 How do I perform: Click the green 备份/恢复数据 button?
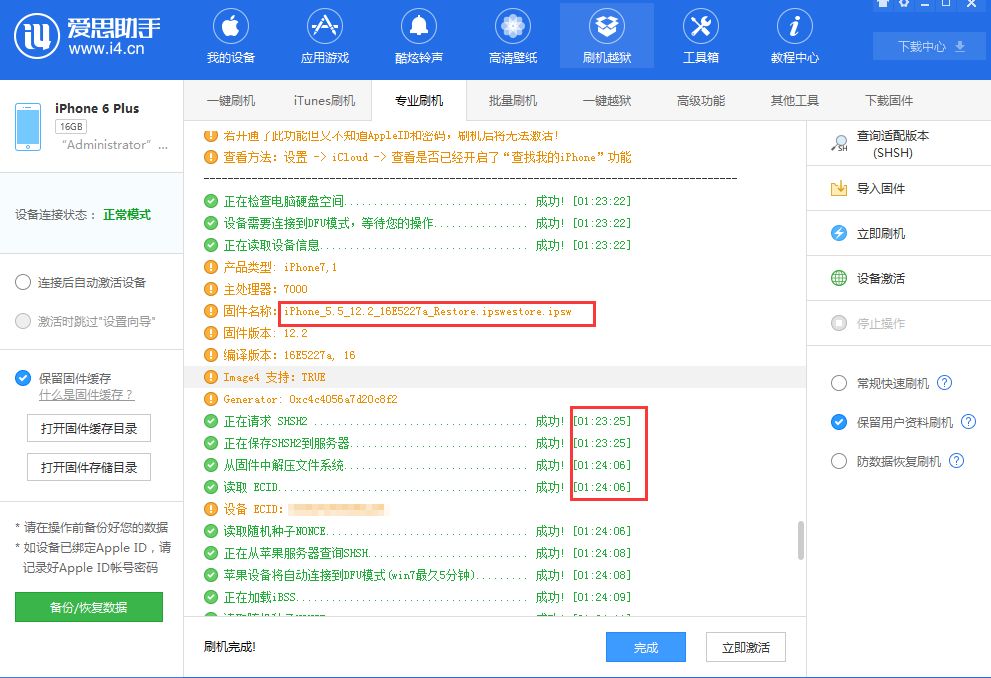point(91,607)
